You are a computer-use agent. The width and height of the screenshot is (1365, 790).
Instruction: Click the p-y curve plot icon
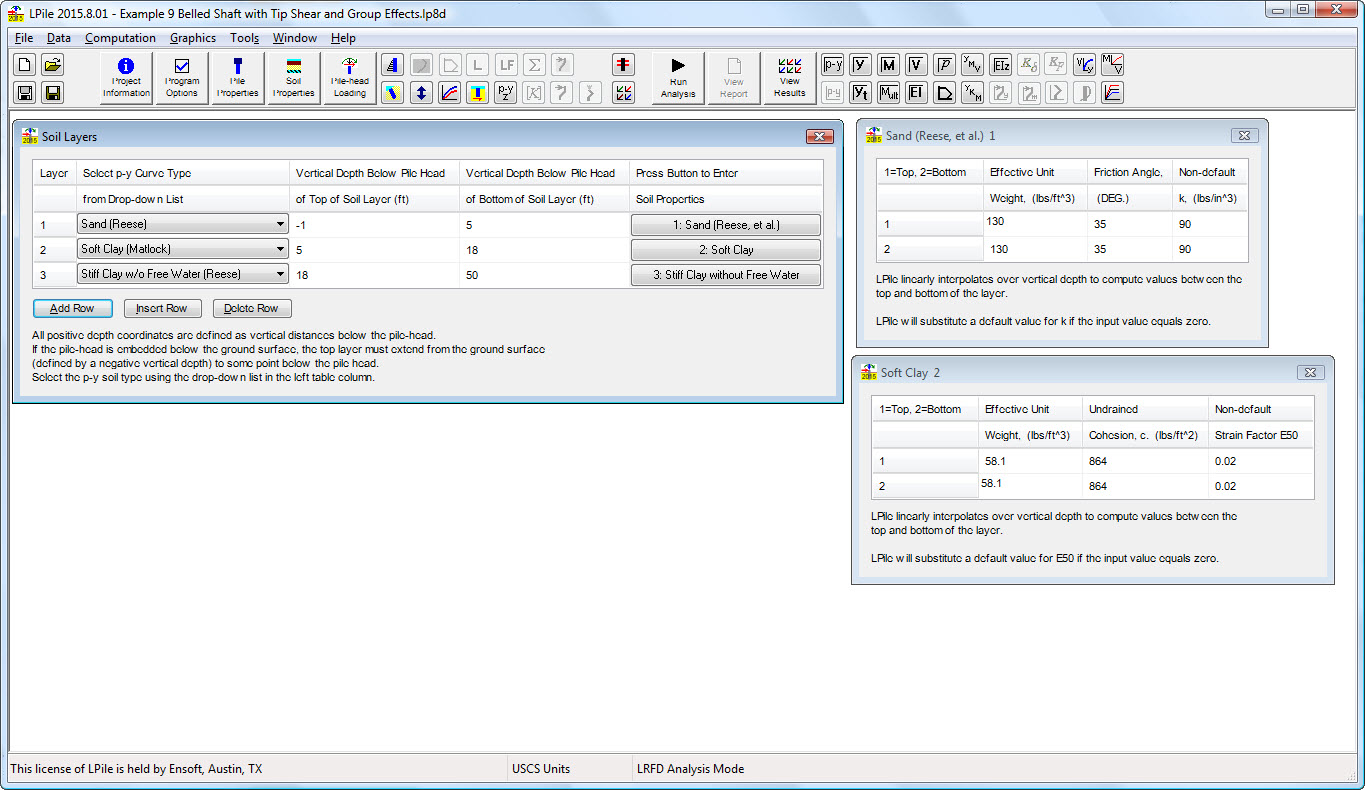(832, 65)
